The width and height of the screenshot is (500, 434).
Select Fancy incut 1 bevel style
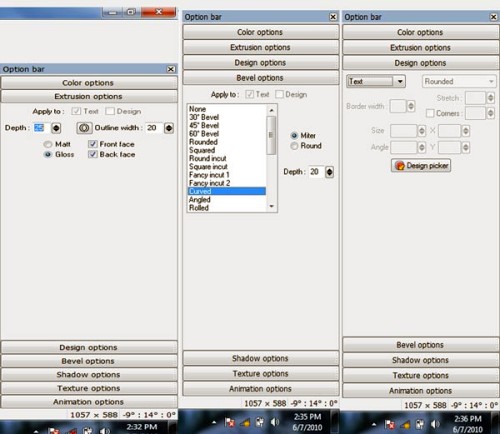[x=209, y=175]
